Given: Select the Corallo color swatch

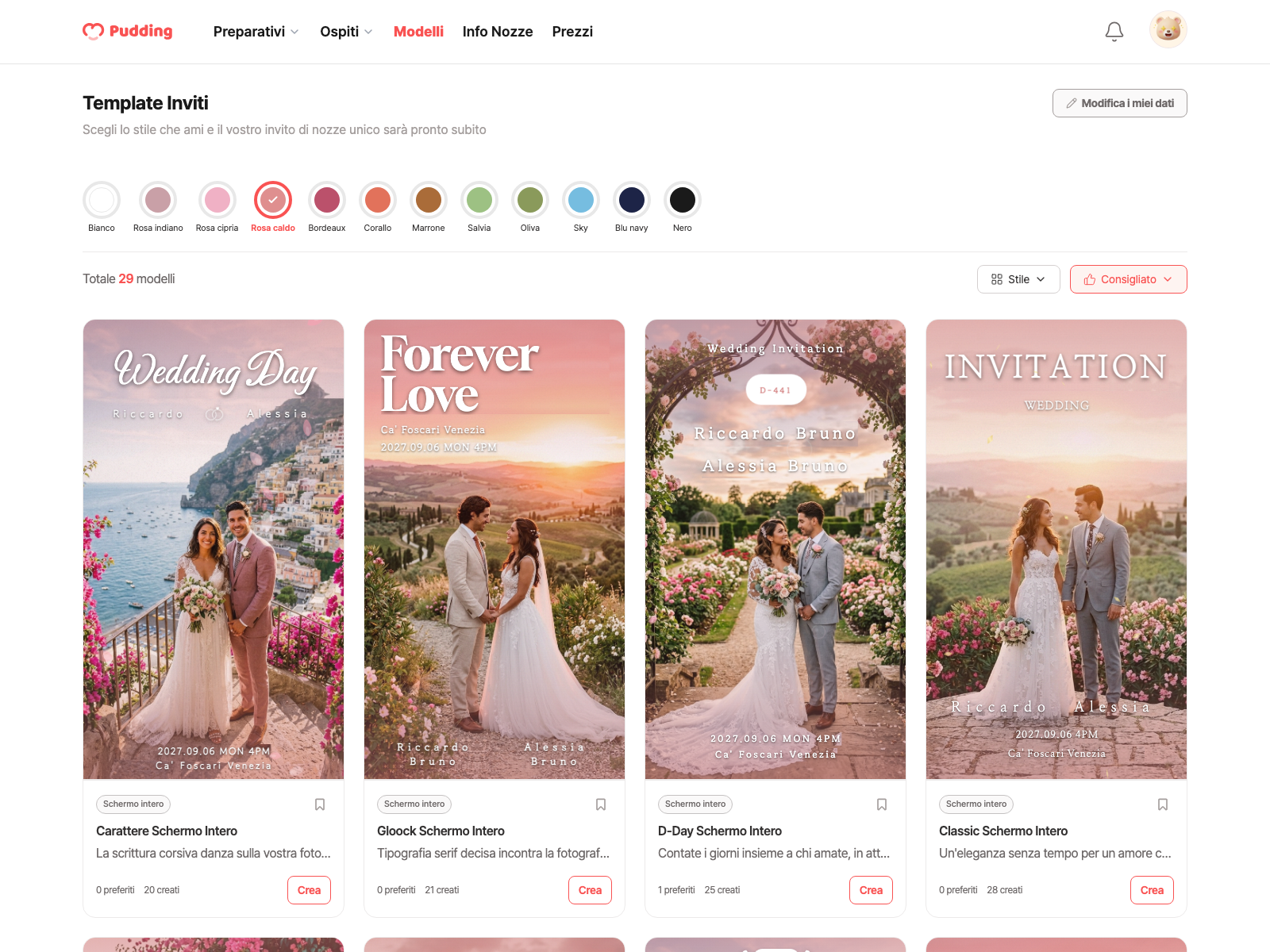Looking at the screenshot, I should coord(378,200).
